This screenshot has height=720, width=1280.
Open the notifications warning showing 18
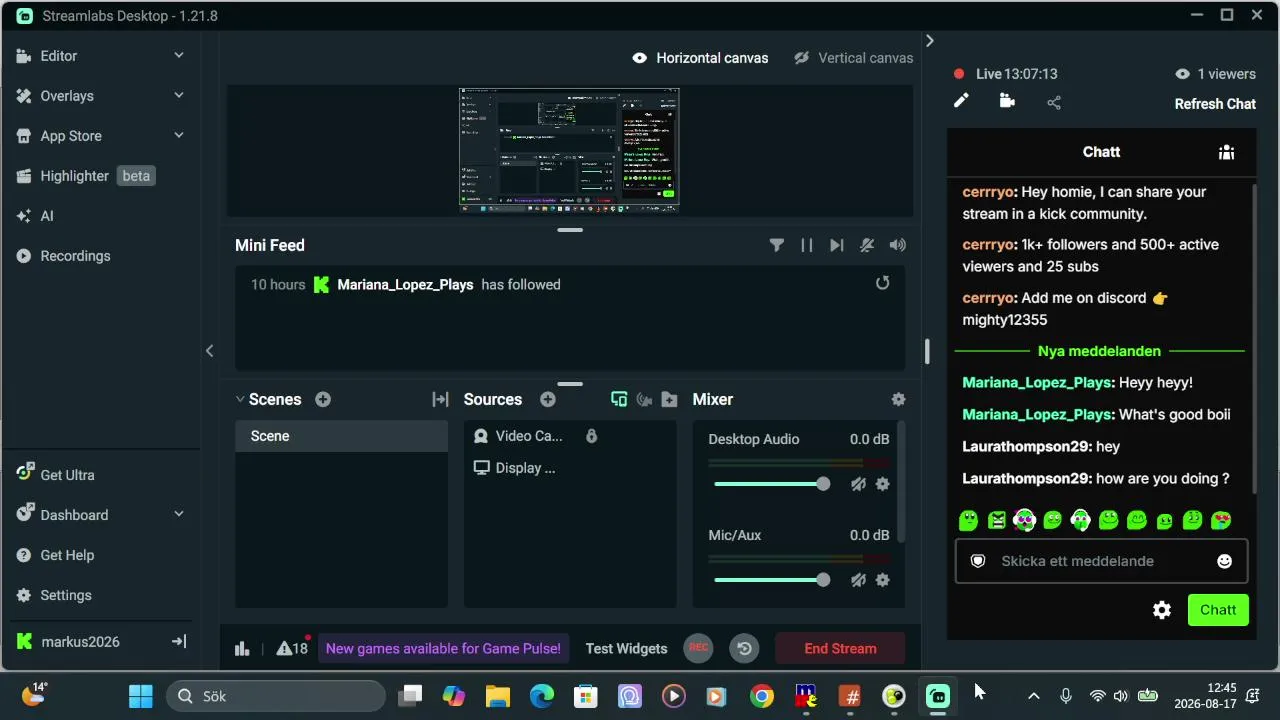(x=292, y=648)
